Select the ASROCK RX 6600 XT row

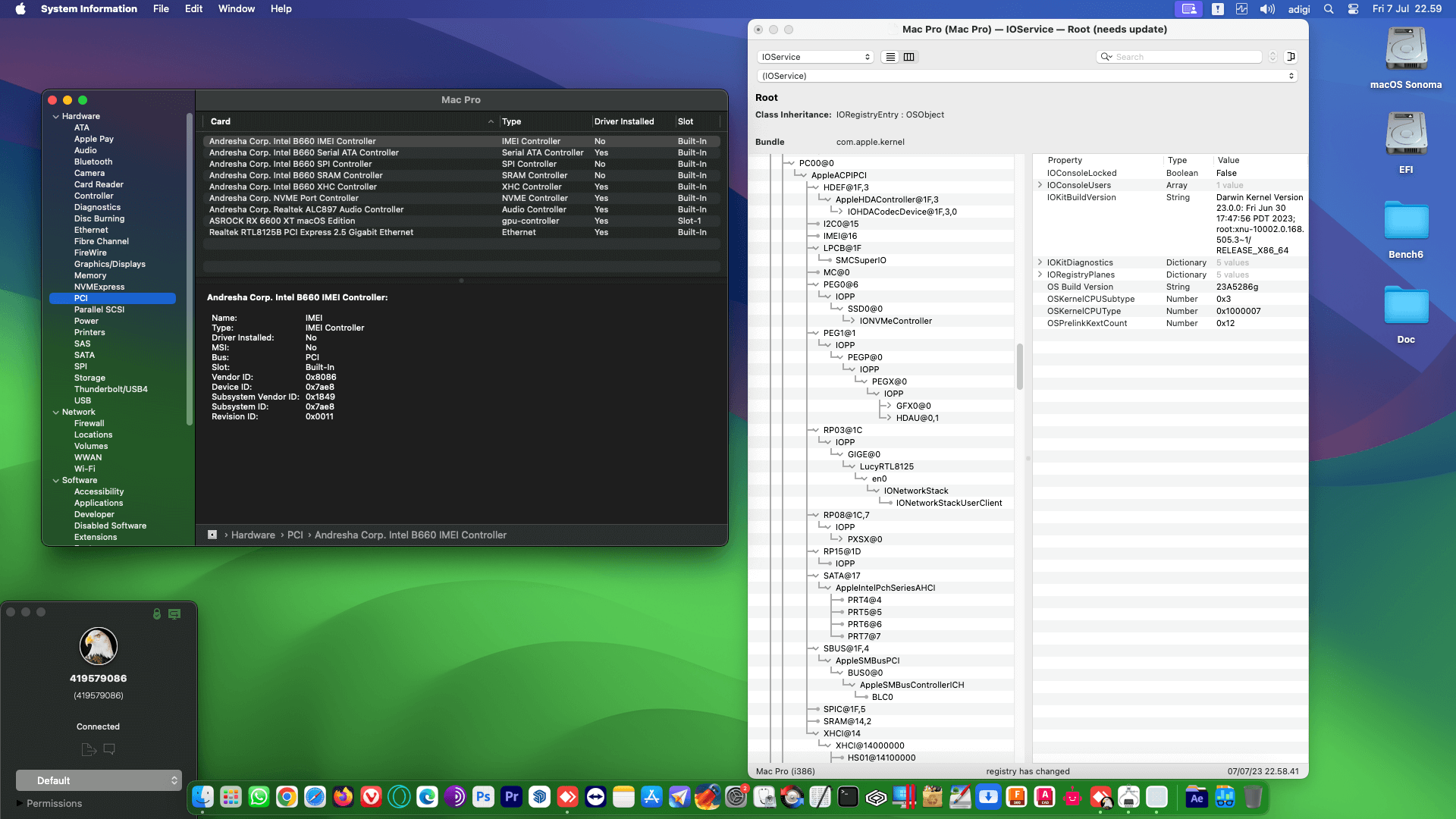coord(461,221)
